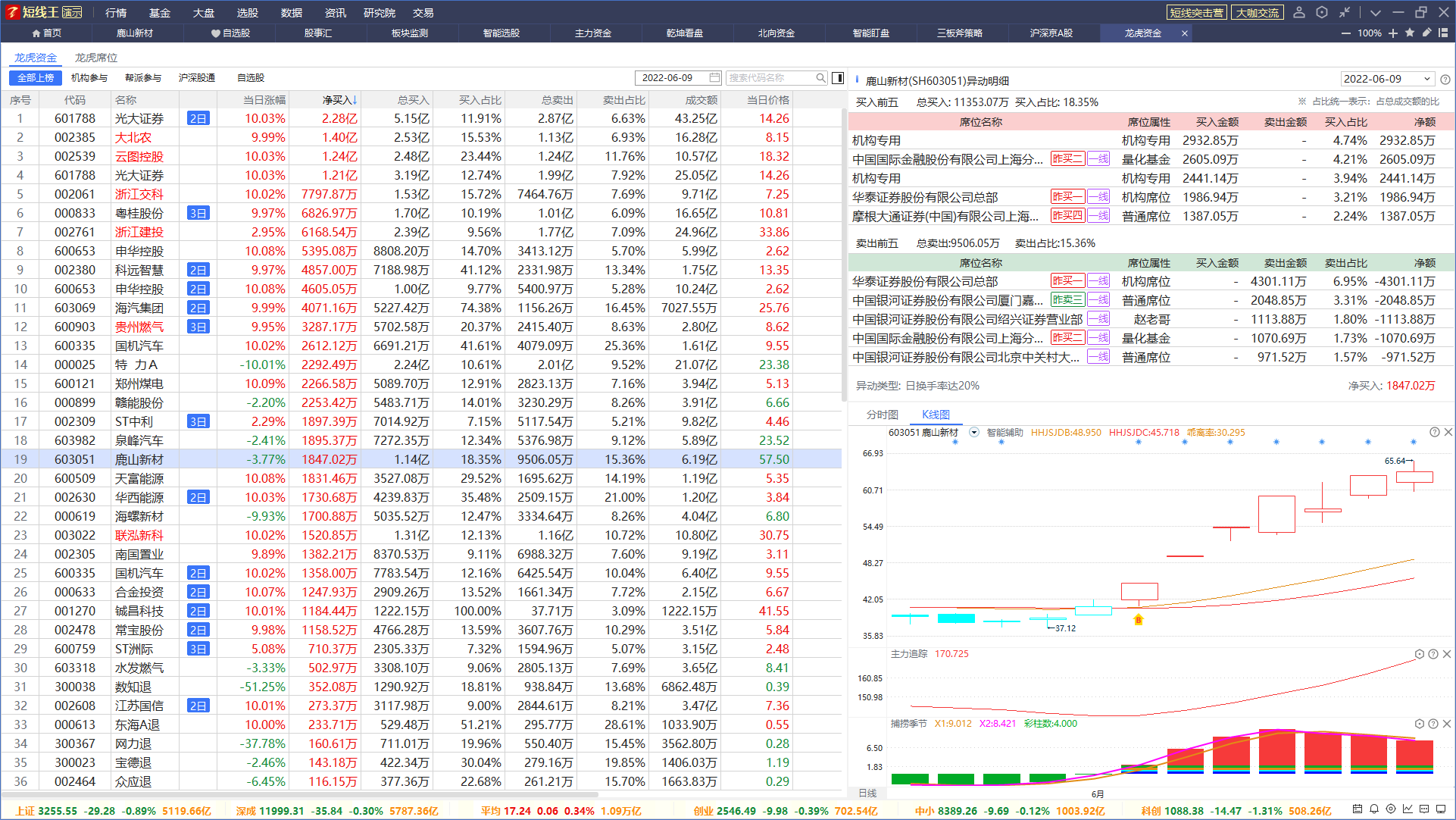Image resolution: width=1456 pixels, height=820 pixels.
Task: Close the 捕捞季节 indicator panel
Action: 1447,724
